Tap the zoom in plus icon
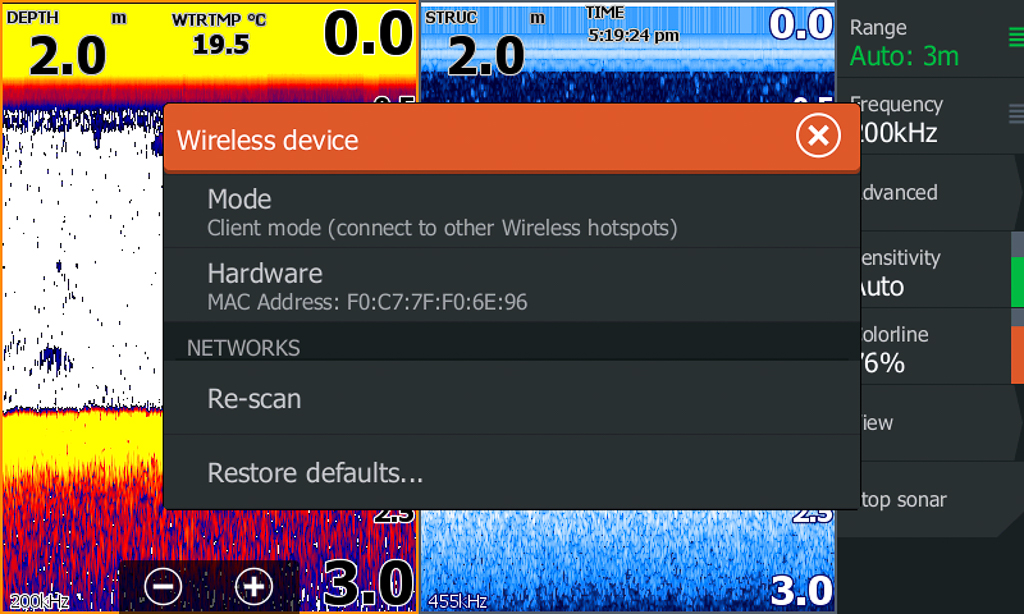Image resolution: width=1024 pixels, height=614 pixels. tap(253, 587)
